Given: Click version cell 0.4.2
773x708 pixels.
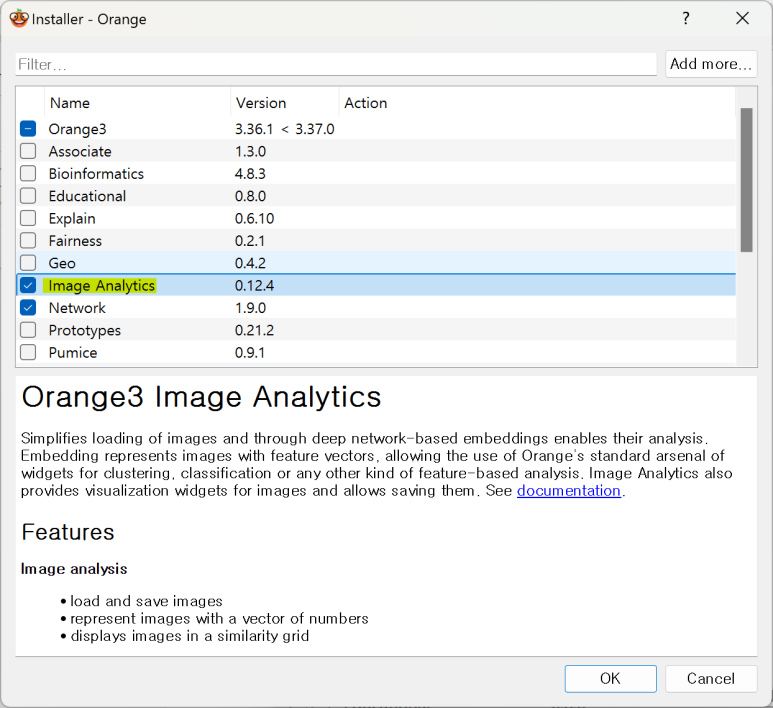Looking at the screenshot, I should click(x=250, y=263).
